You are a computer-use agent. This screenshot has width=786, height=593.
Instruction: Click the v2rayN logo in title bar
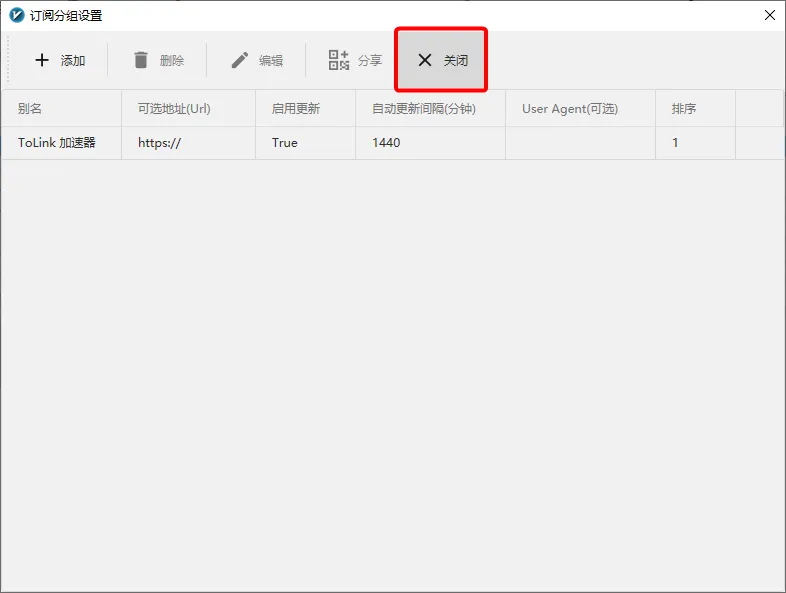coord(16,15)
